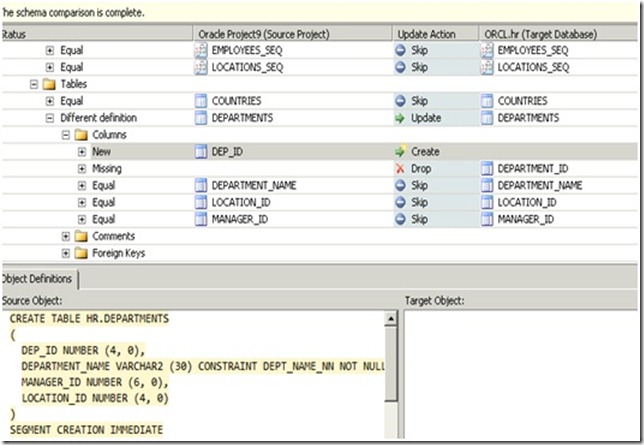Open the Object Definitions tab
This screenshot has width=644, height=445.
pyautogui.click(x=38, y=279)
